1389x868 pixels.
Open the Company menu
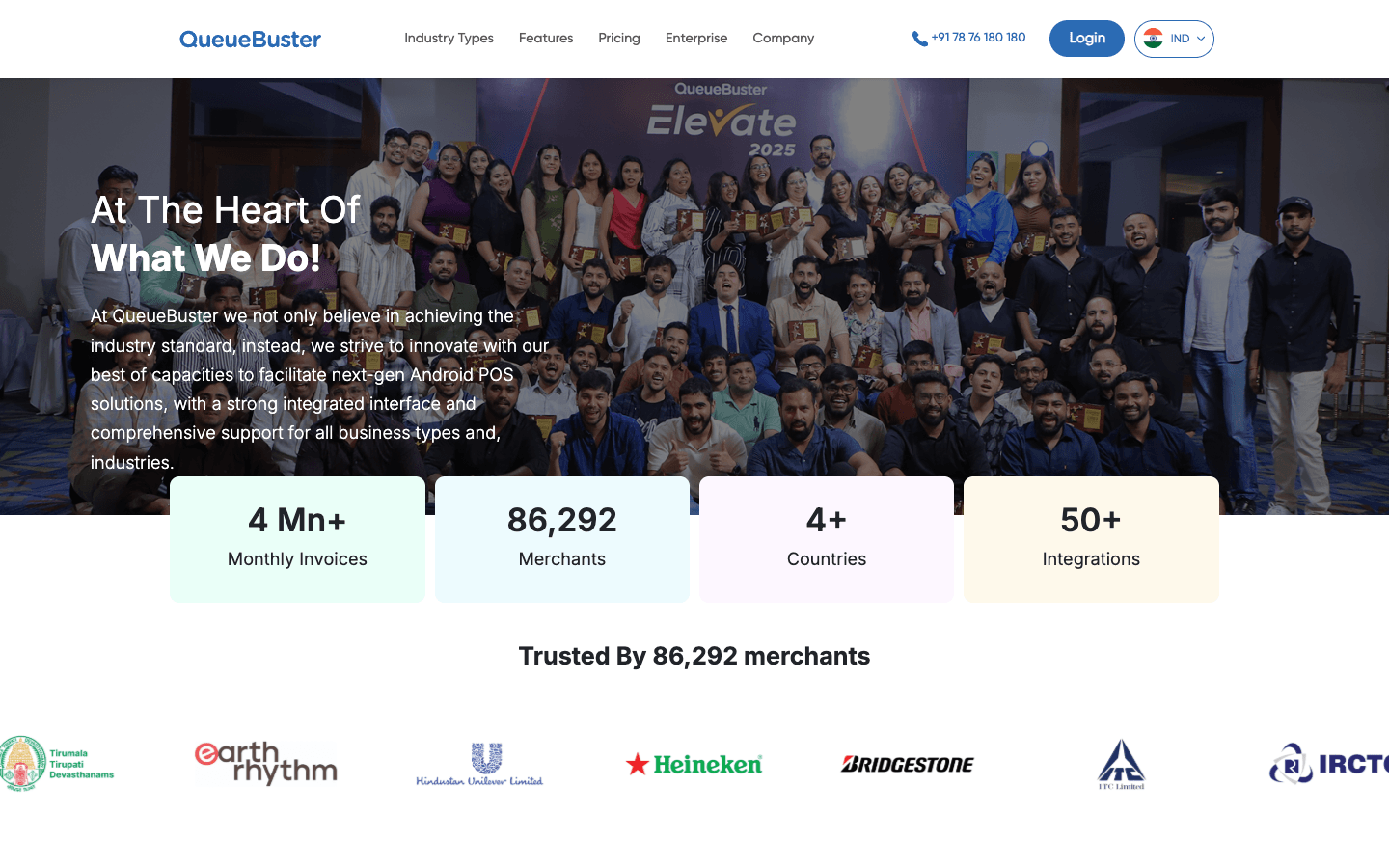point(783,39)
